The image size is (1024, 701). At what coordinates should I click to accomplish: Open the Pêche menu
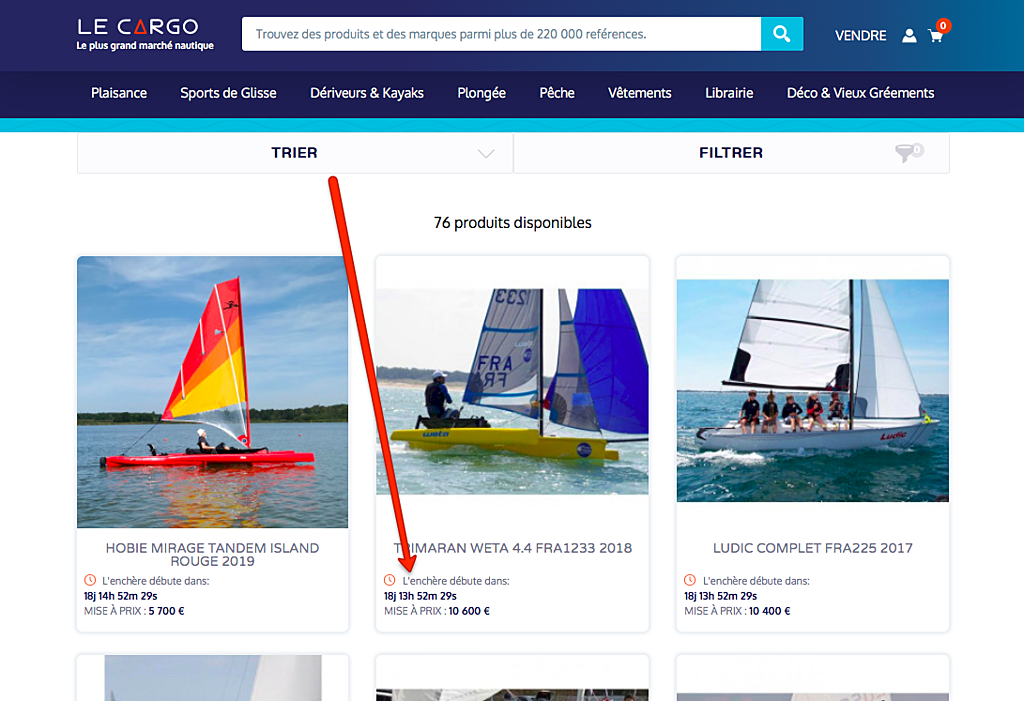tap(556, 93)
